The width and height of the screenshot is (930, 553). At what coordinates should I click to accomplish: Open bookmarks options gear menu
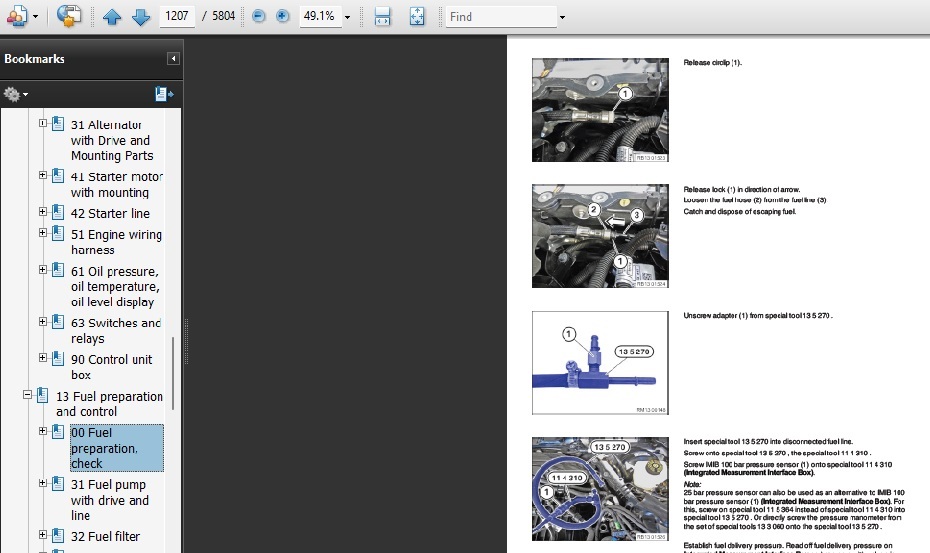click(15, 94)
